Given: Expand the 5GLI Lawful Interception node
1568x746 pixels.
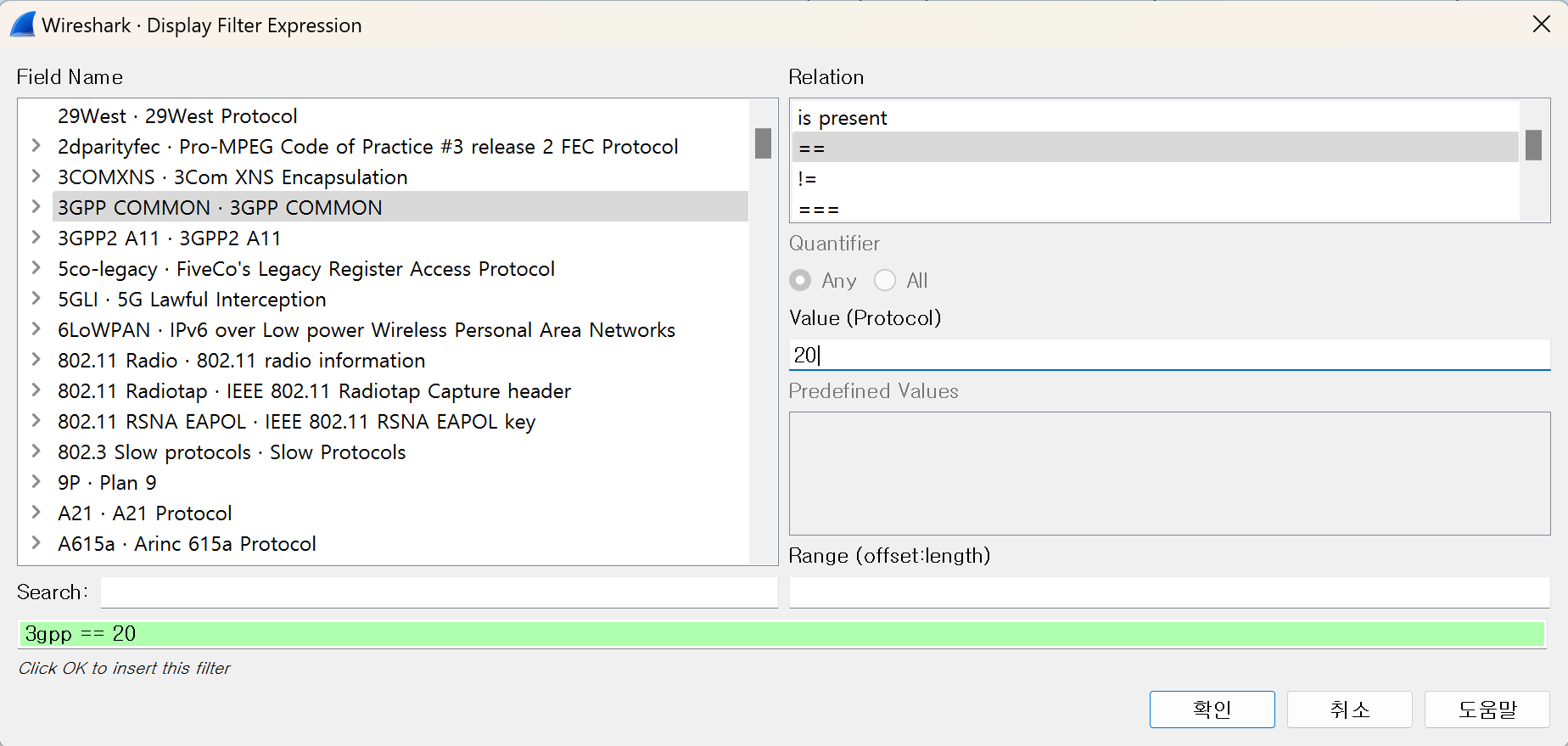Looking at the screenshot, I should click(36, 299).
